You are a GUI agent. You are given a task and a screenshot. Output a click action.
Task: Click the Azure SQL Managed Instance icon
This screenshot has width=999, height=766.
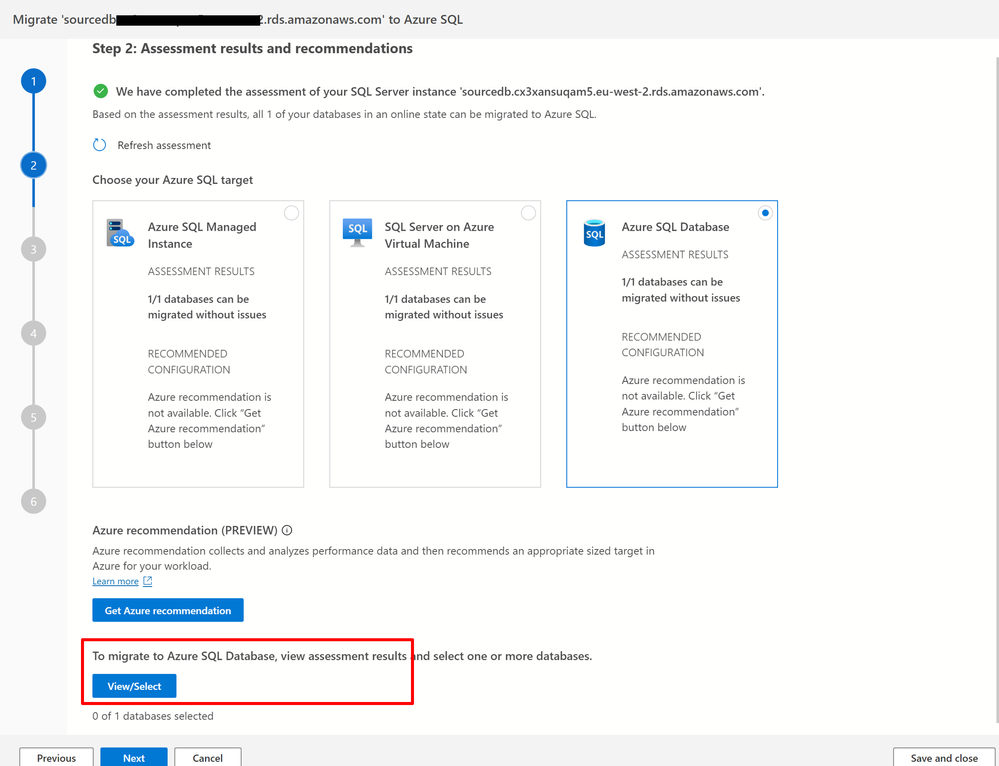point(120,233)
